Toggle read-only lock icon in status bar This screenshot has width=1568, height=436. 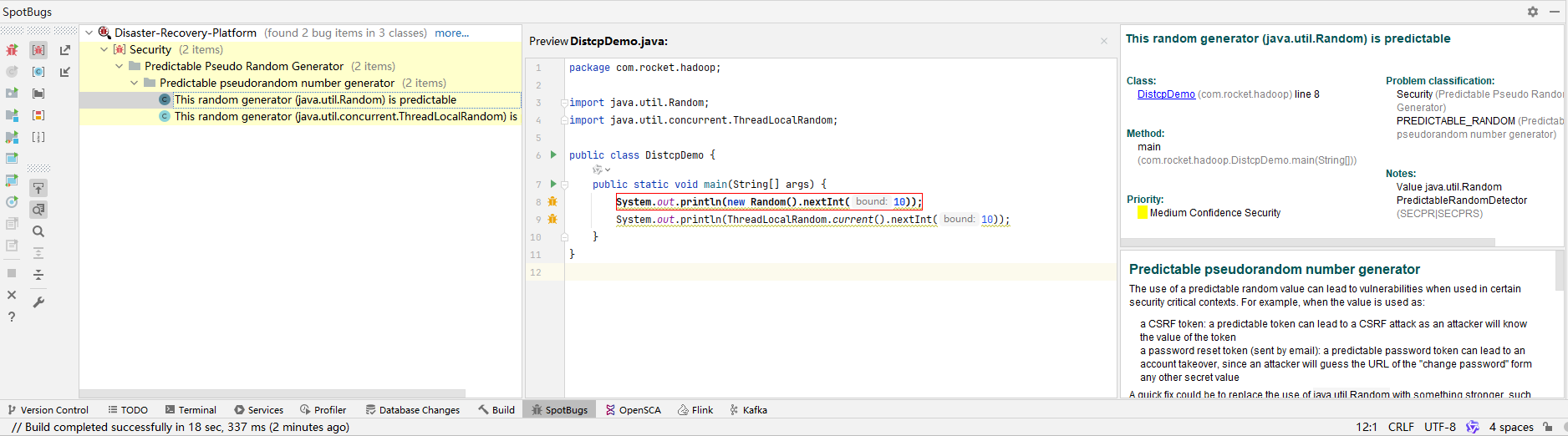[1548, 427]
